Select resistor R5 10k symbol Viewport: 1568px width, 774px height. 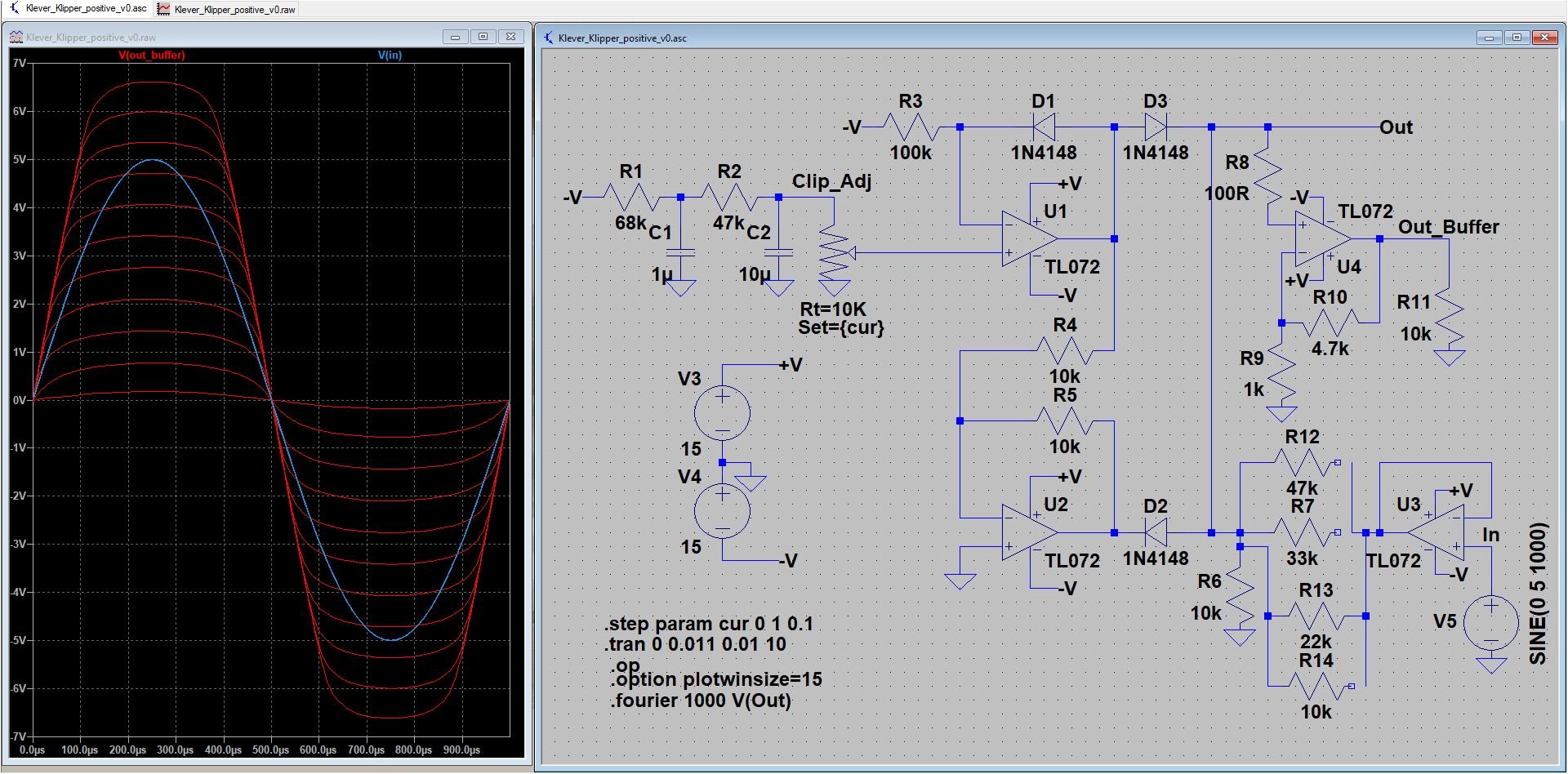point(1065,421)
